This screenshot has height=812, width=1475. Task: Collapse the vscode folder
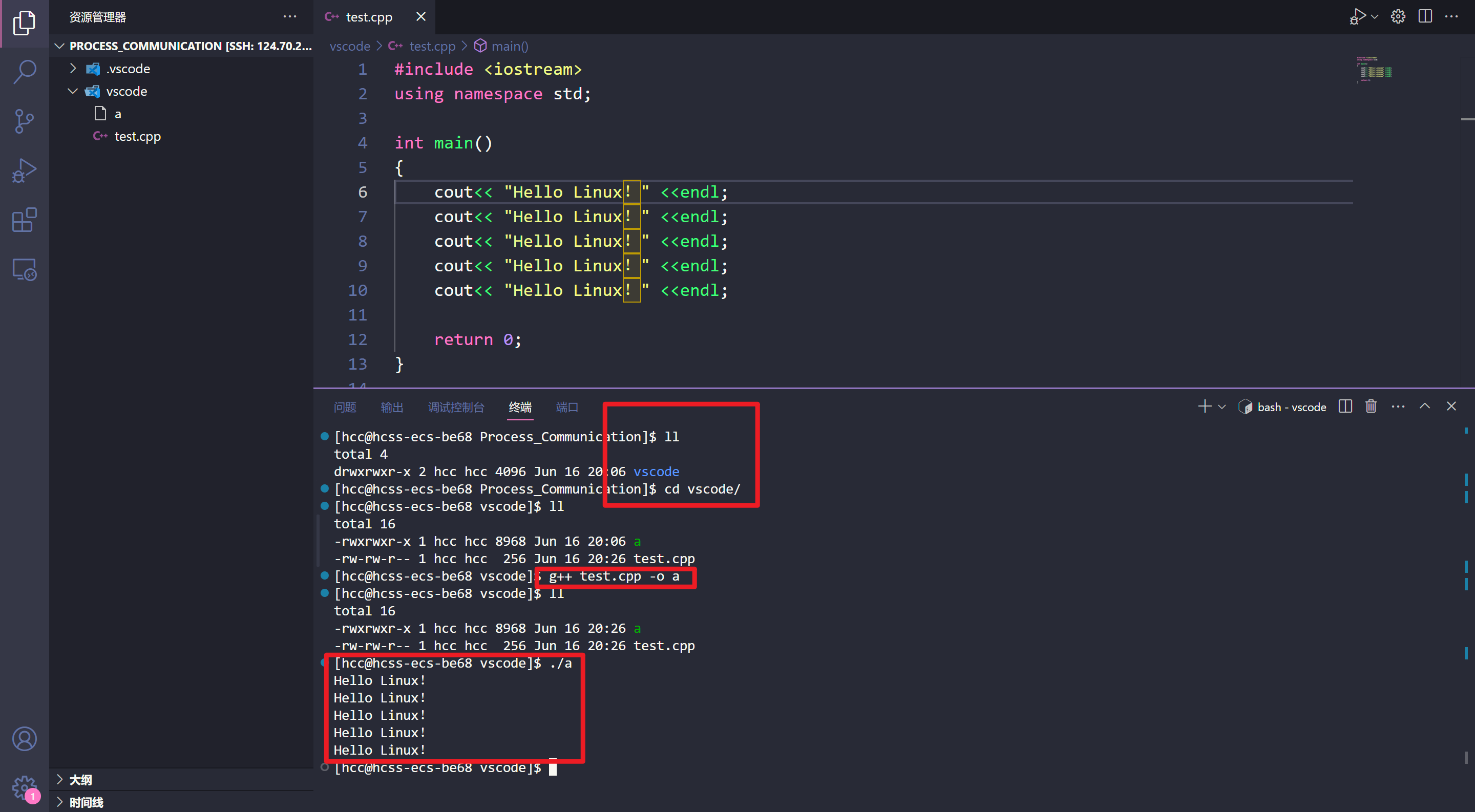tap(73, 92)
